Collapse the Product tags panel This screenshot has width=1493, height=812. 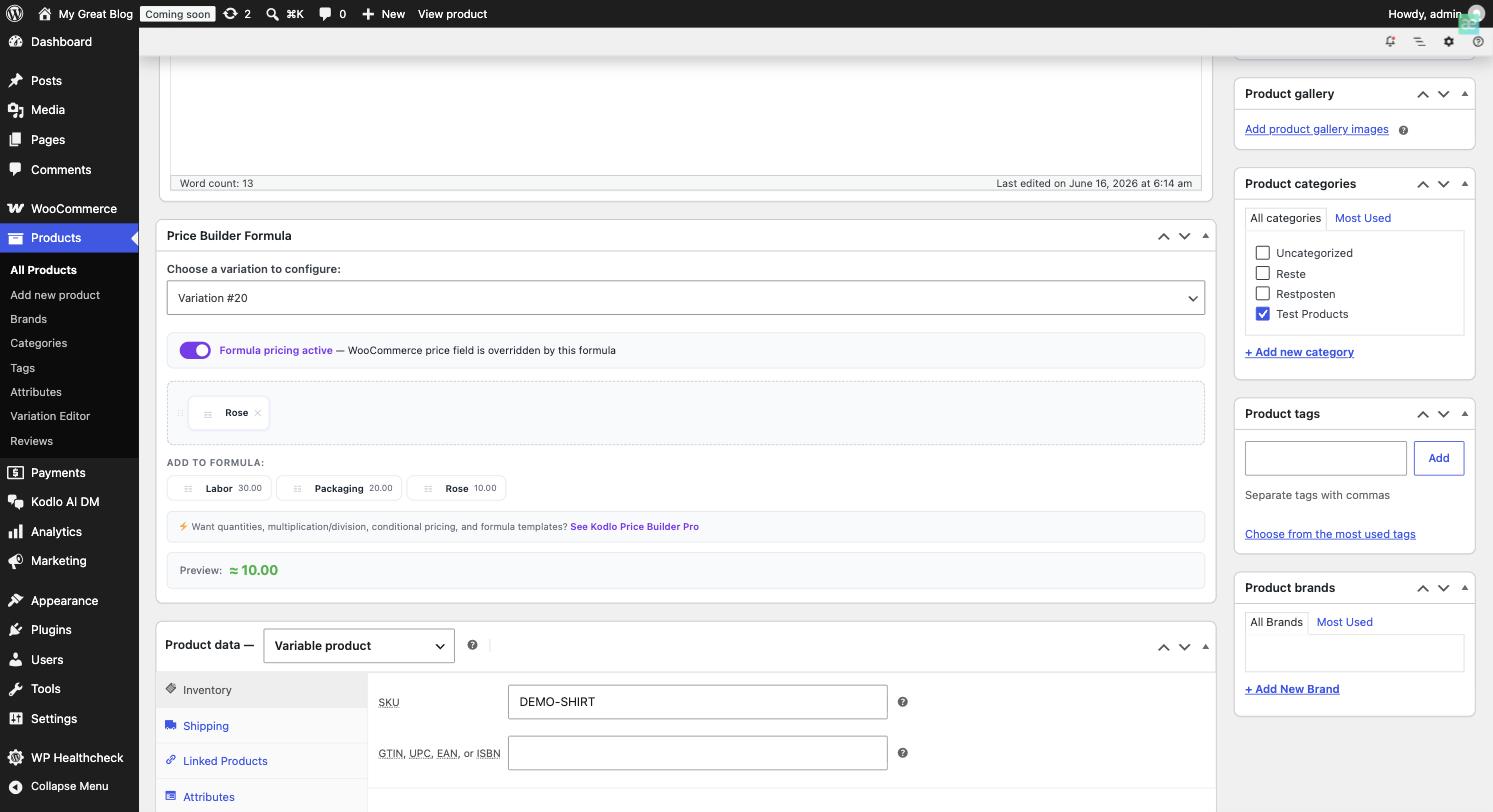click(1465, 414)
